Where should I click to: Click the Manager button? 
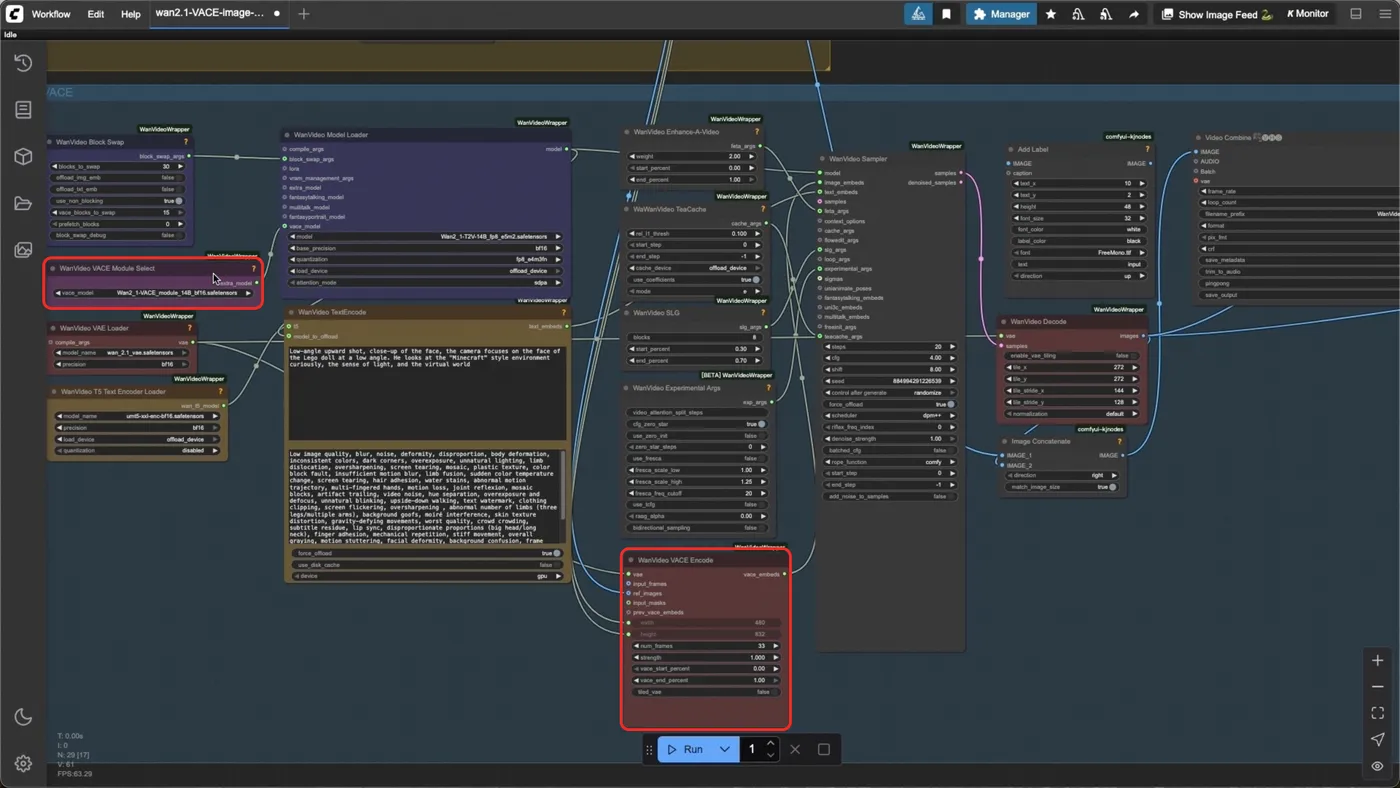pyautogui.click(x=1001, y=14)
